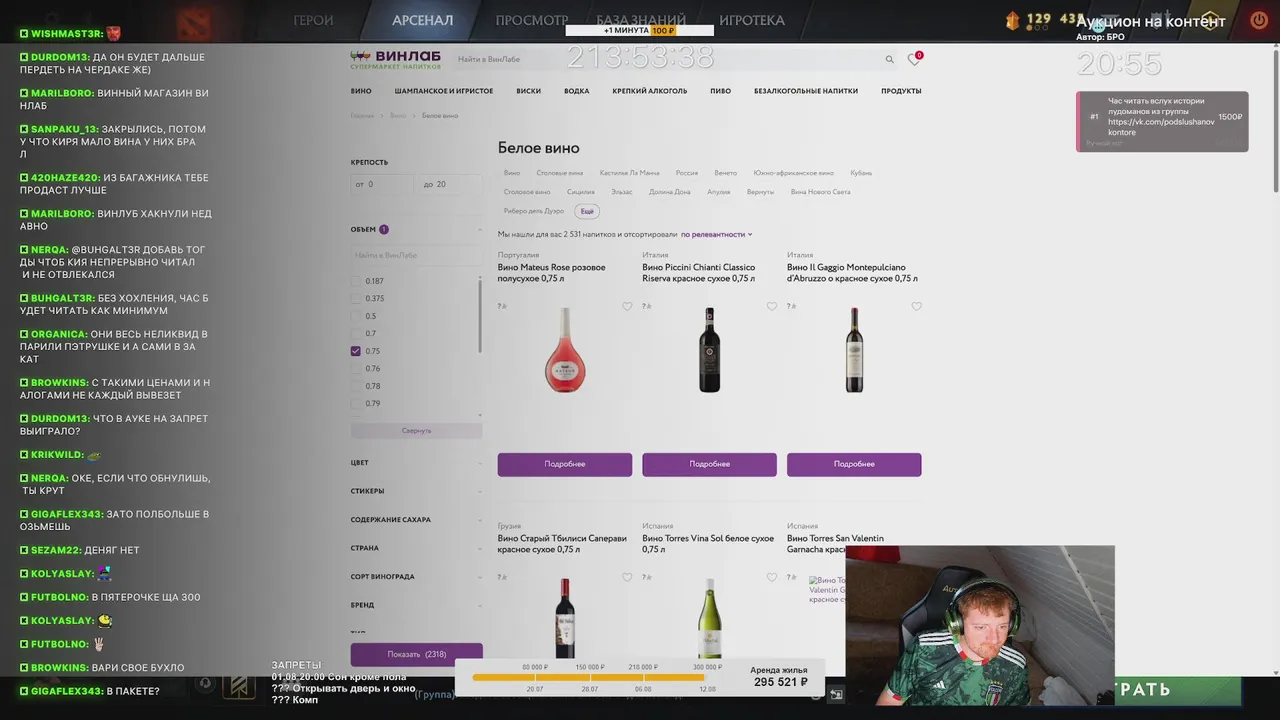The height and width of the screenshot is (720, 1280).
Task: Click the Показать (2318) button
Action: [416, 654]
